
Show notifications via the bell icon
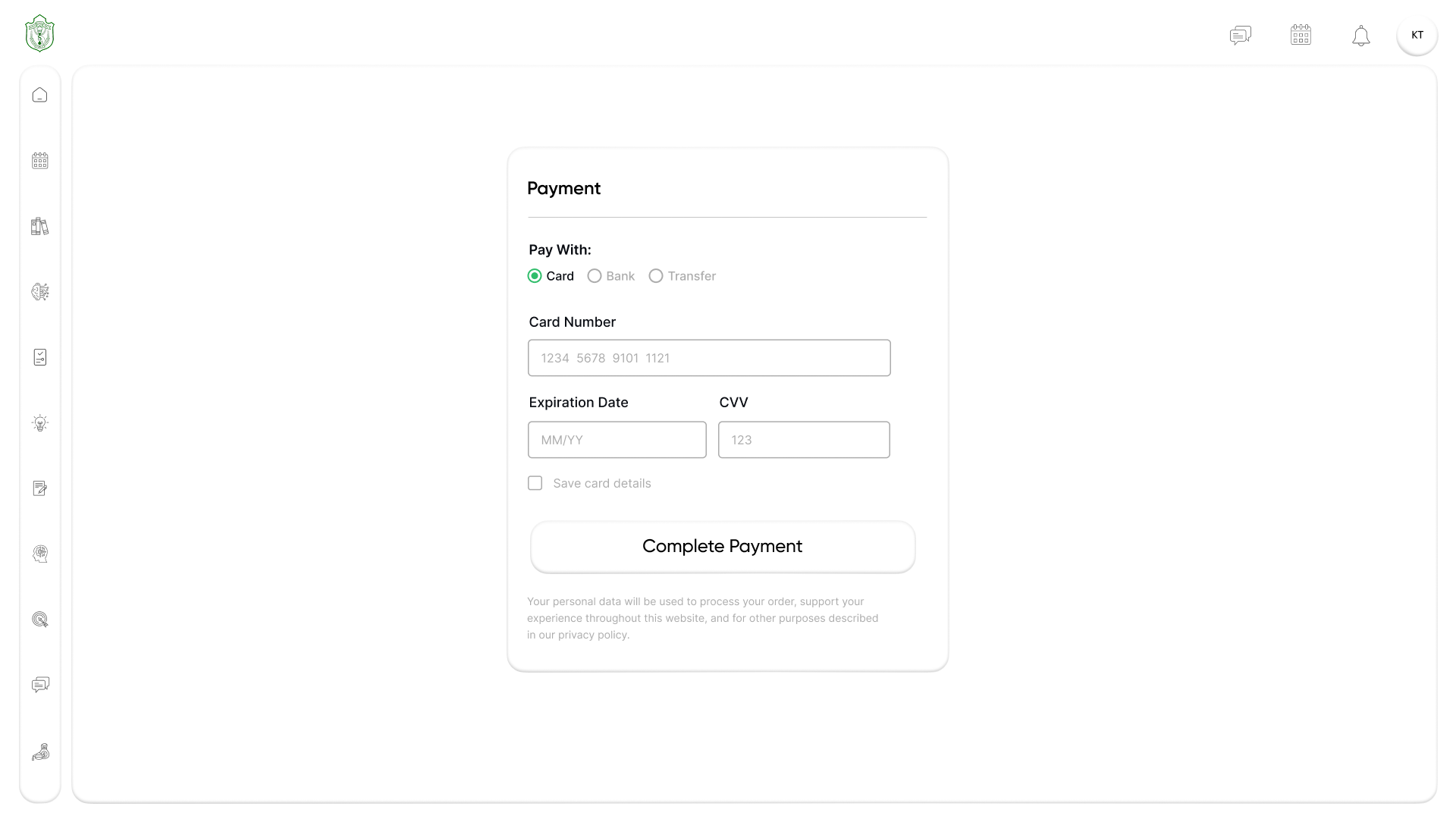[1361, 35]
